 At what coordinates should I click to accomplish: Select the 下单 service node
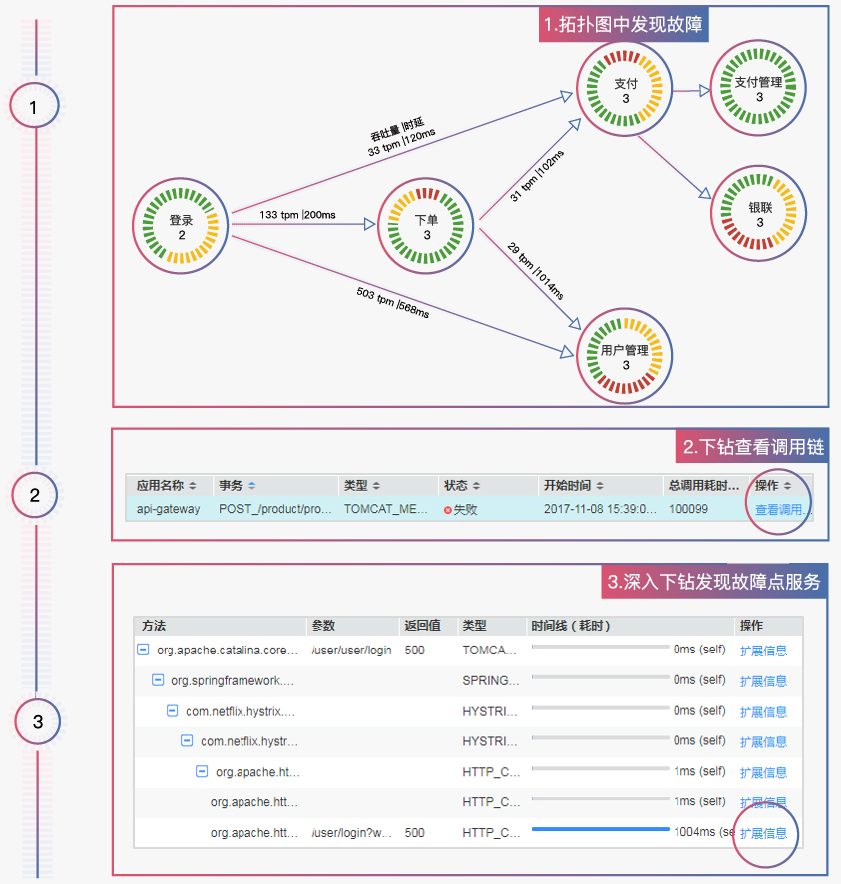[x=426, y=227]
